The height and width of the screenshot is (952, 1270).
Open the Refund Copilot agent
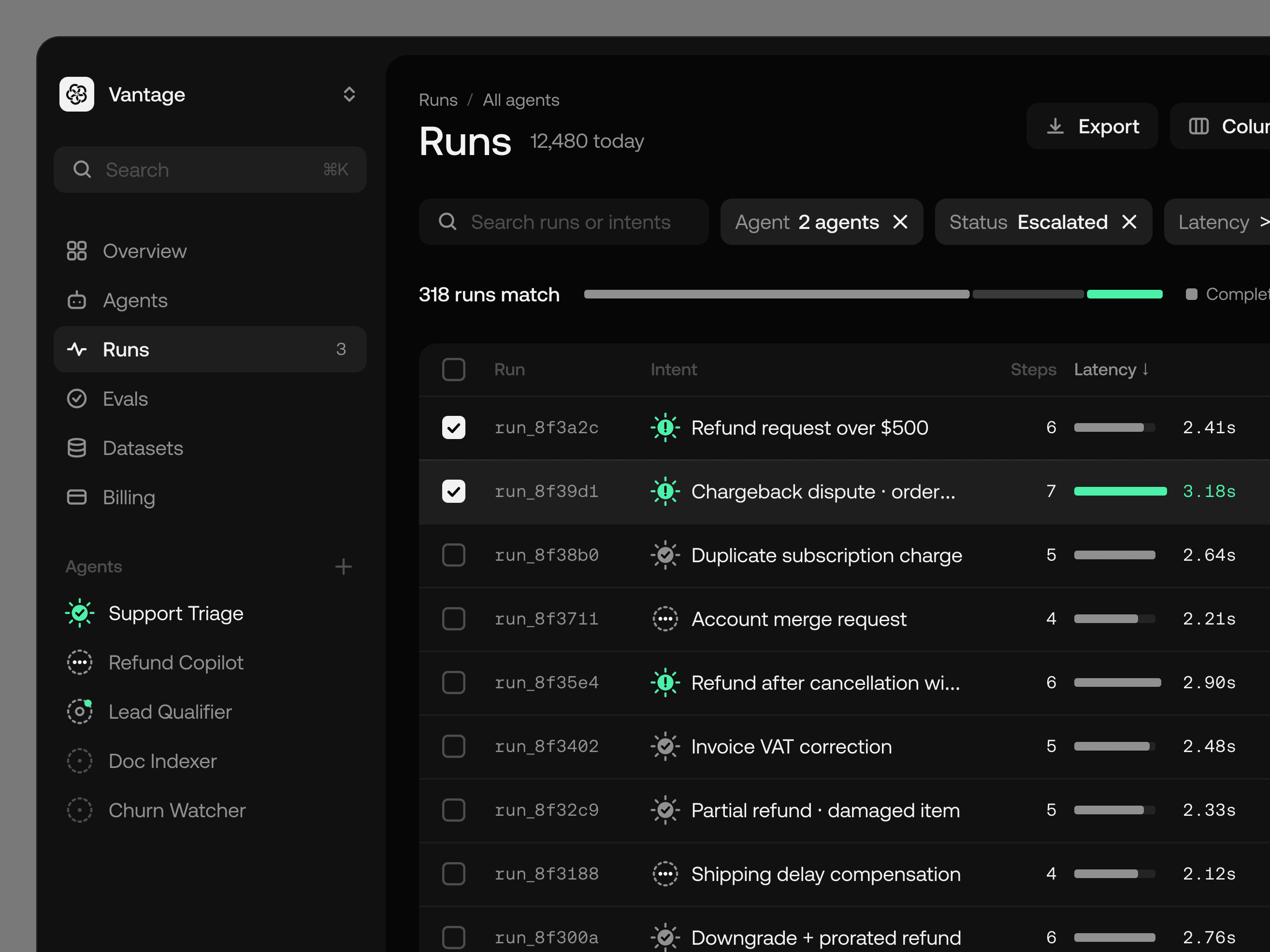pyautogui.click(x=210, y=663)
